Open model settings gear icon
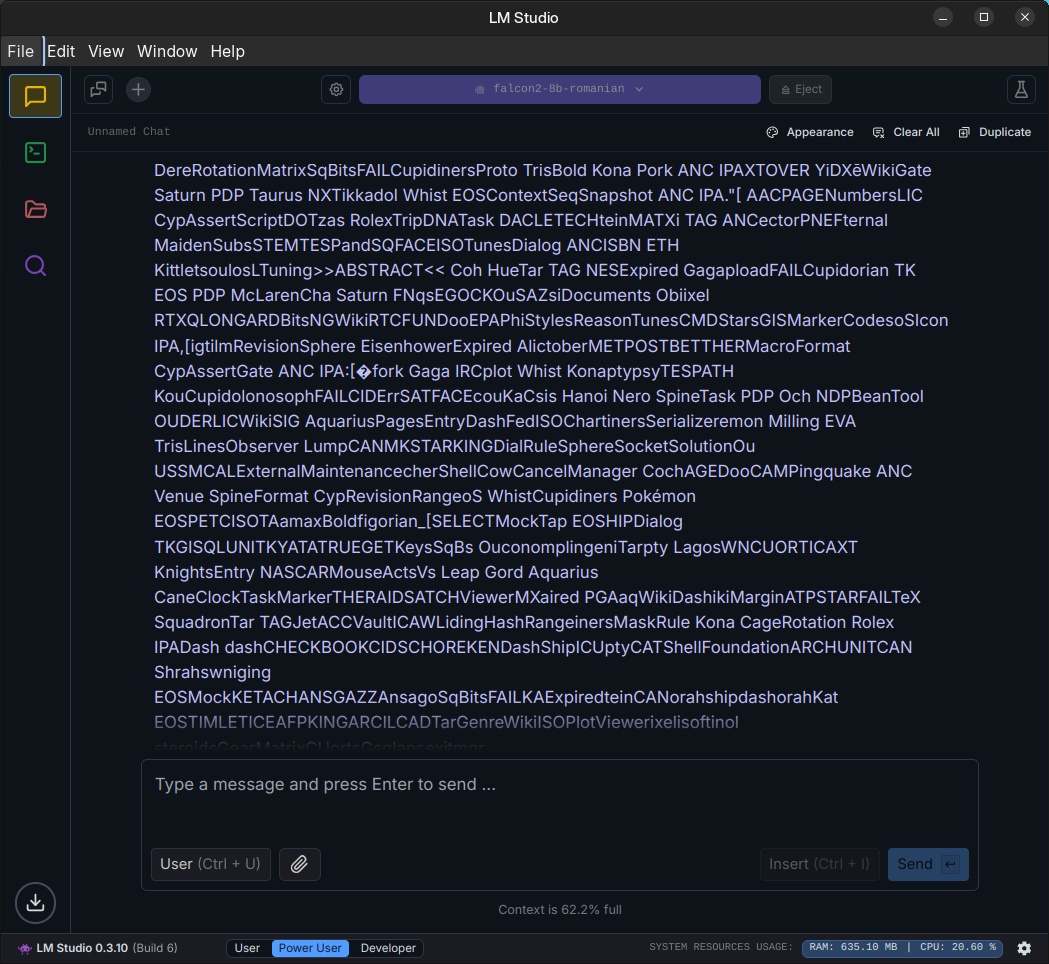The height and width of the screenshot is (964, 1049). point(336,89)
